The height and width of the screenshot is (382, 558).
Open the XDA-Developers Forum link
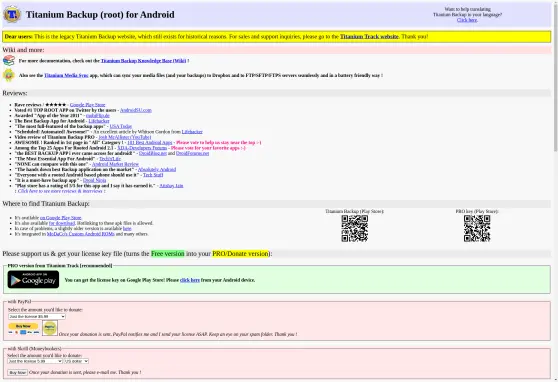(142, 148)
